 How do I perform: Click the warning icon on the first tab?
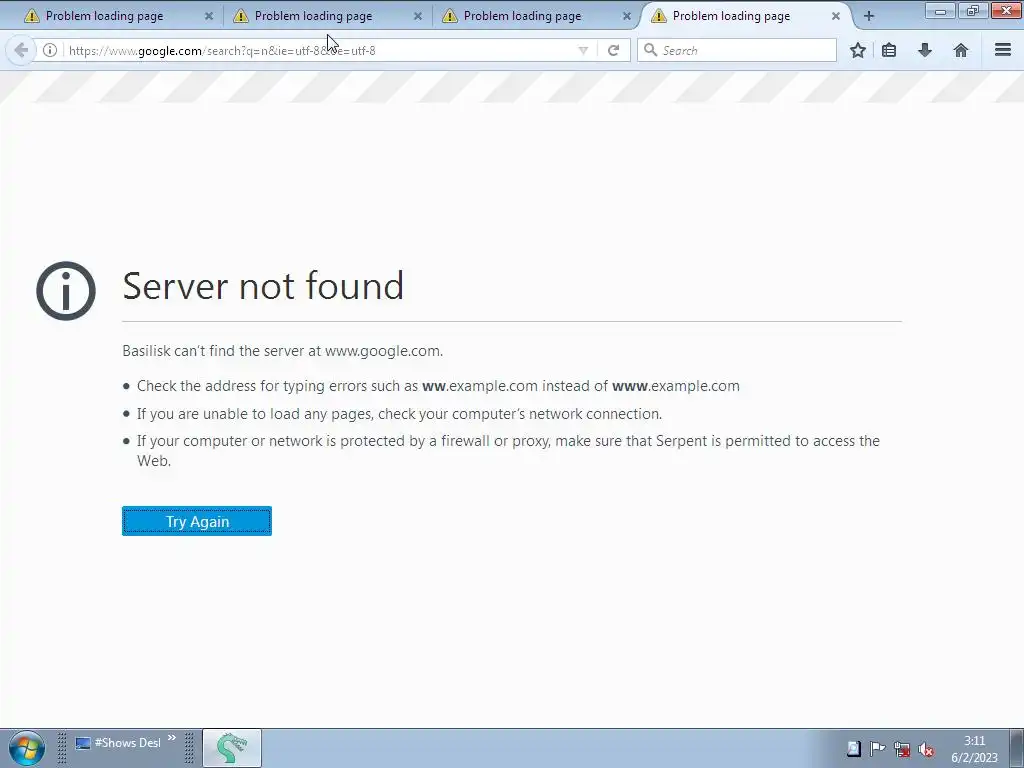pyautogui.click(x=31, y=16)
